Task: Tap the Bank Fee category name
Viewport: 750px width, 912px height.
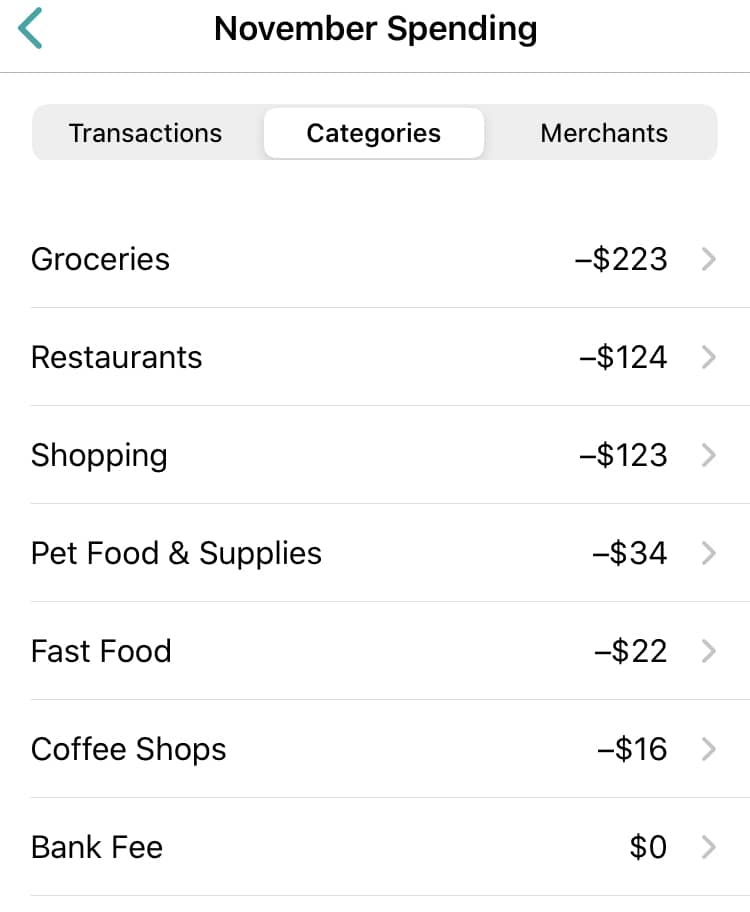Action: 97,847
